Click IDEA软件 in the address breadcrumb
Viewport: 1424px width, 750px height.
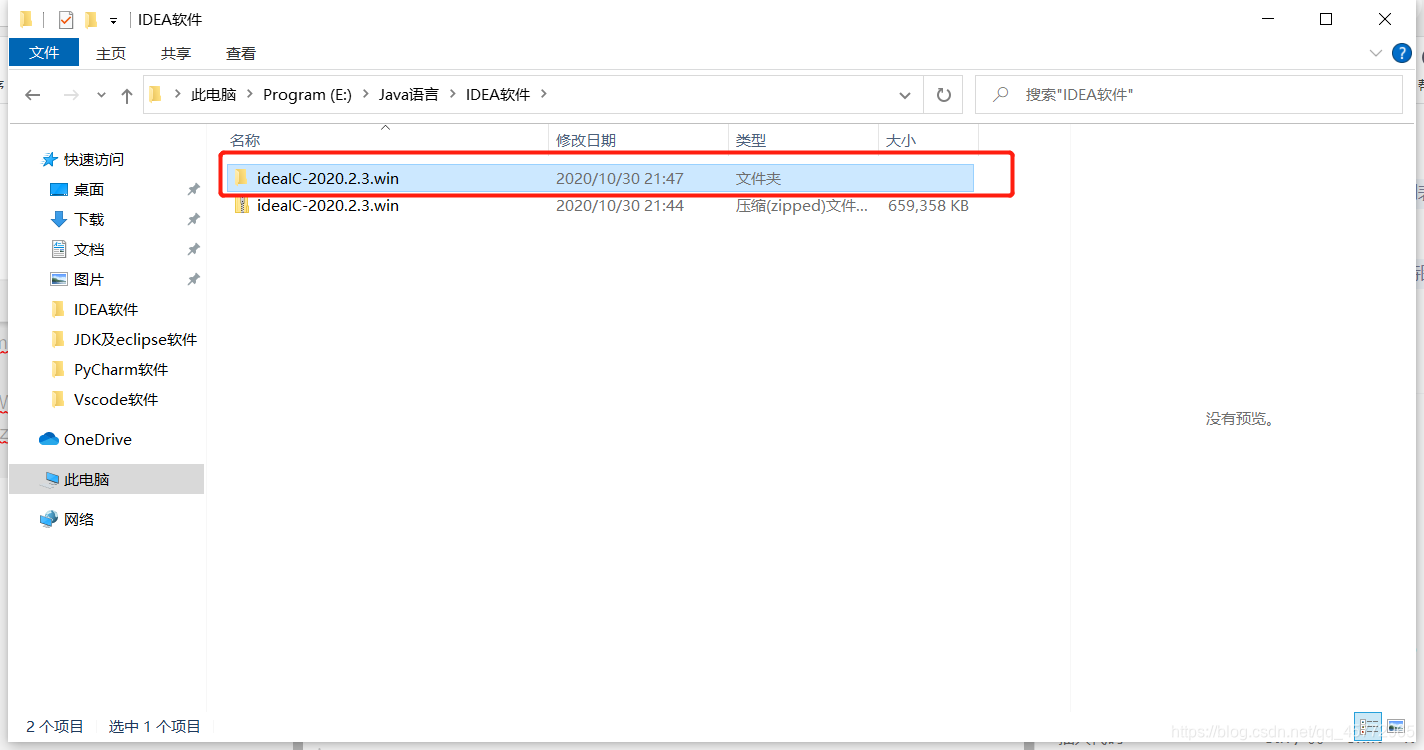tap(498, 94)
